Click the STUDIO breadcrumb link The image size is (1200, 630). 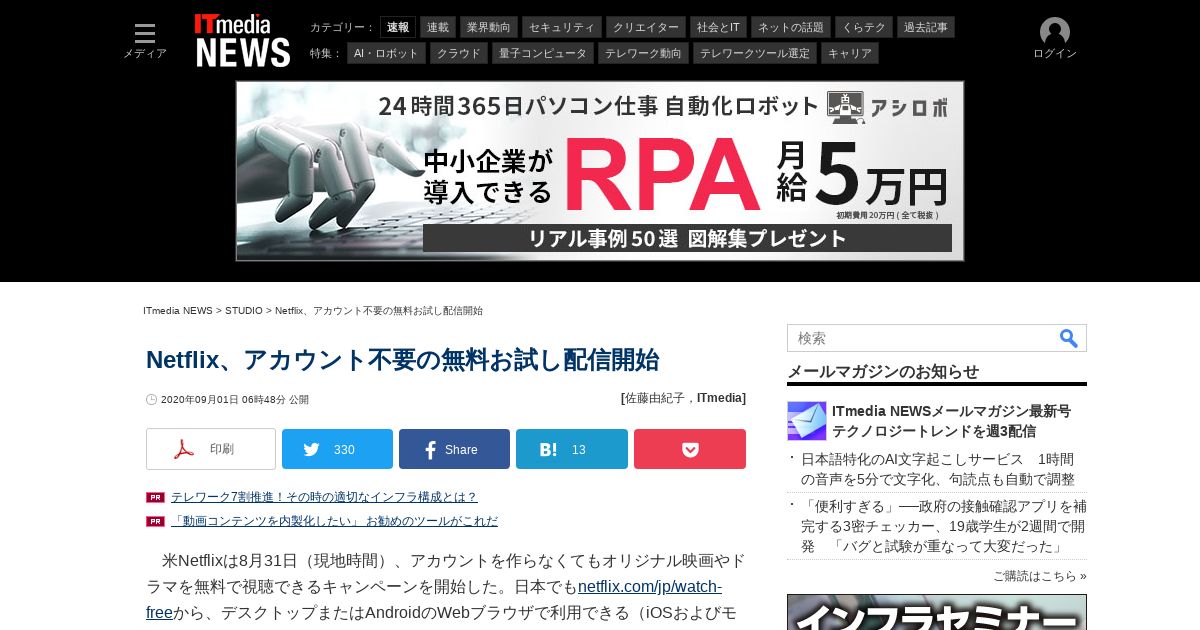coord(244,311)
